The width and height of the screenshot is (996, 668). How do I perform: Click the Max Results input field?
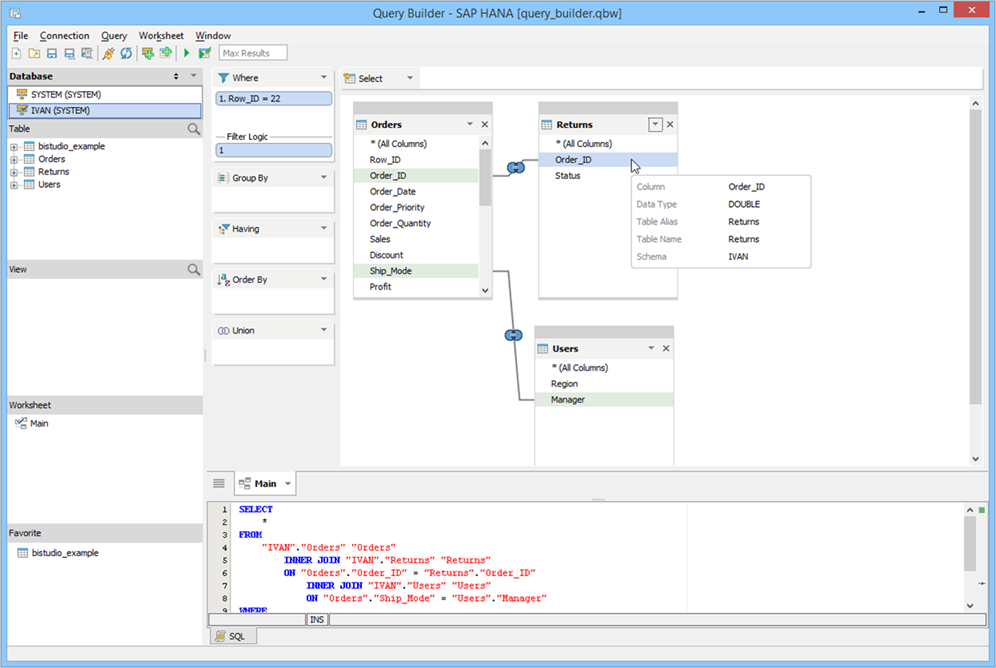(x=253, y=53)
